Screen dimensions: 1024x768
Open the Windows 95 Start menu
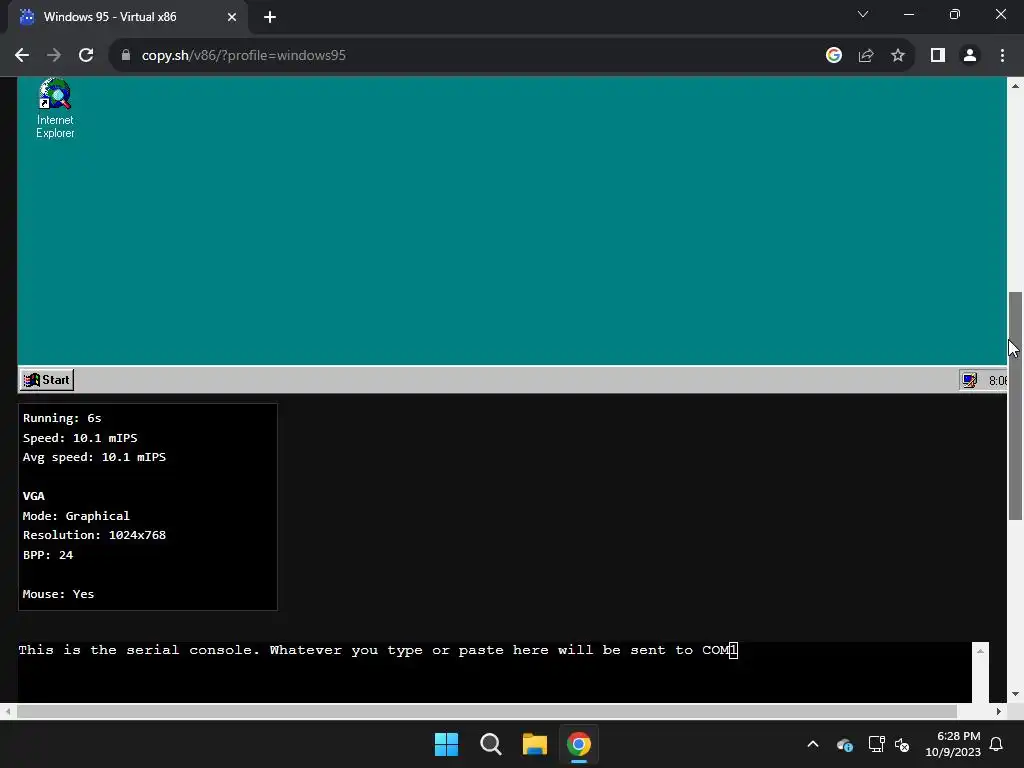pos(47,380)
